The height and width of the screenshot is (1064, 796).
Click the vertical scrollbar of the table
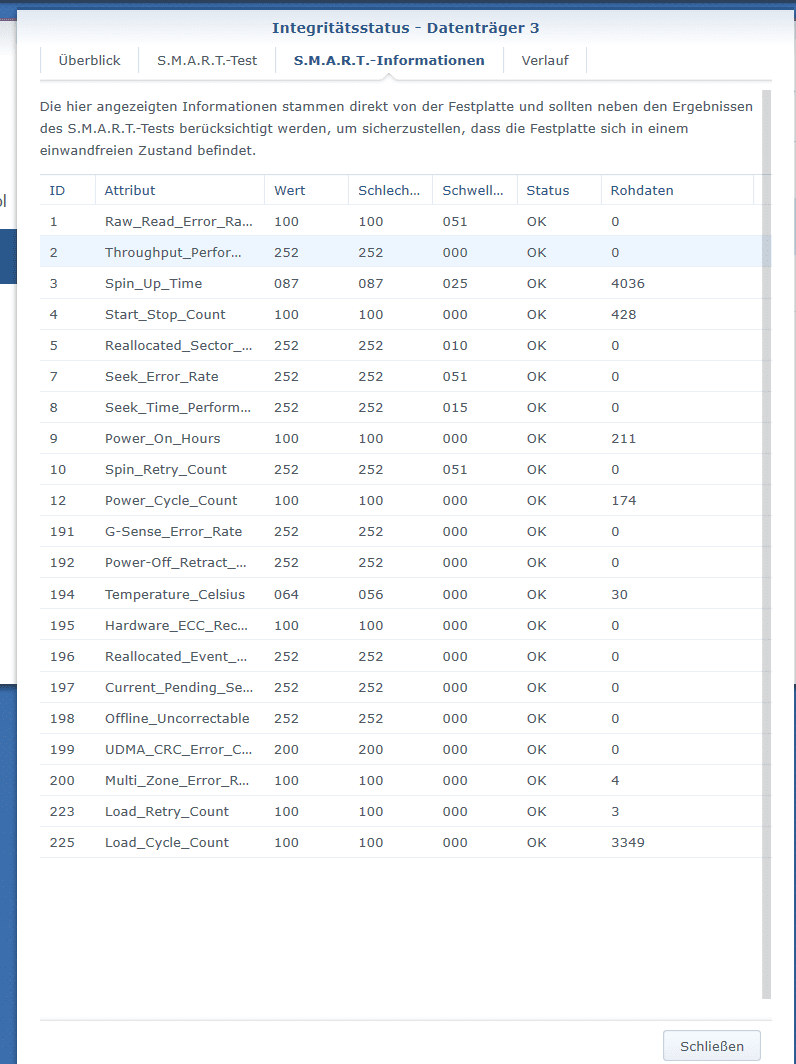(x=766, y=544)
